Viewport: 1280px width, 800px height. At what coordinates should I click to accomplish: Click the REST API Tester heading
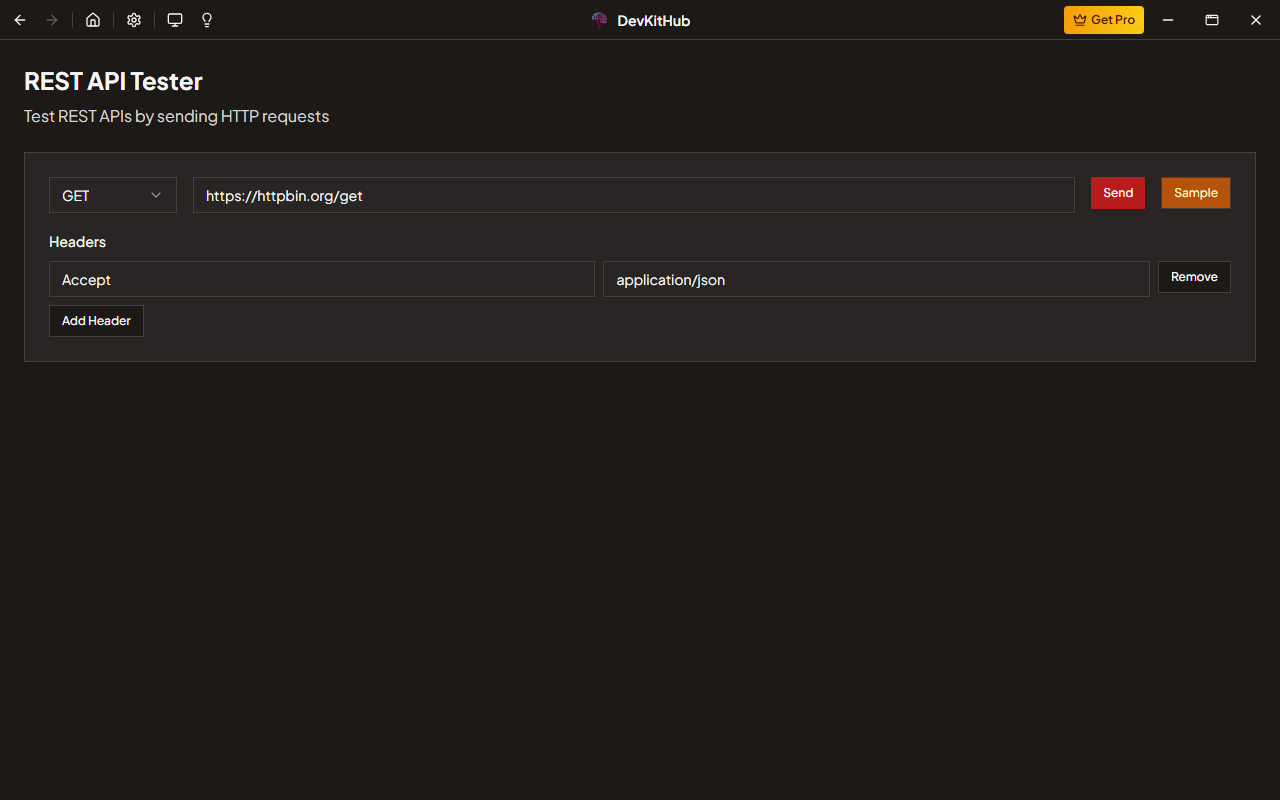coord(113,81)
